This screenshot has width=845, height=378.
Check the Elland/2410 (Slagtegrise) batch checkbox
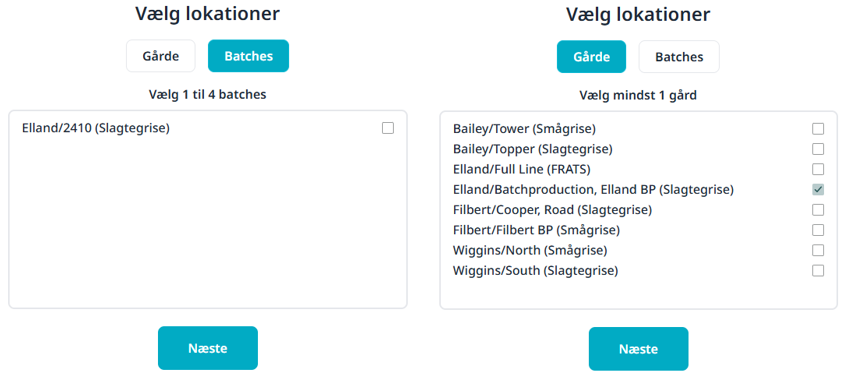[x=387, y=128]
